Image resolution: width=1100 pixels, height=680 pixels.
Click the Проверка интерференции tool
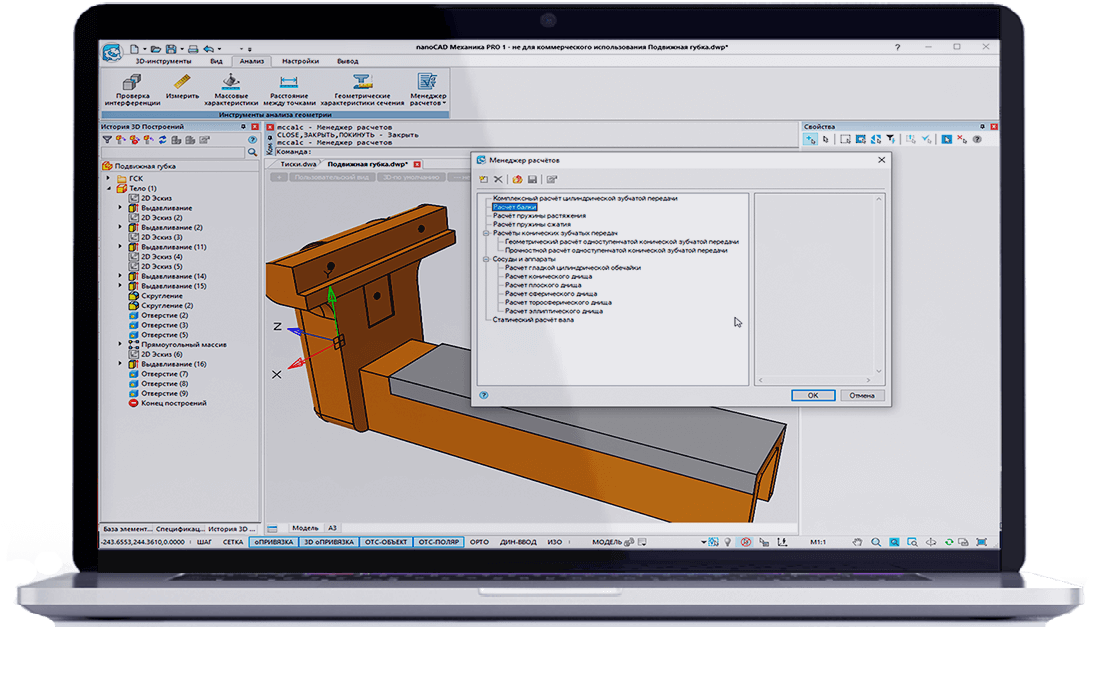(x=131, y=88)
